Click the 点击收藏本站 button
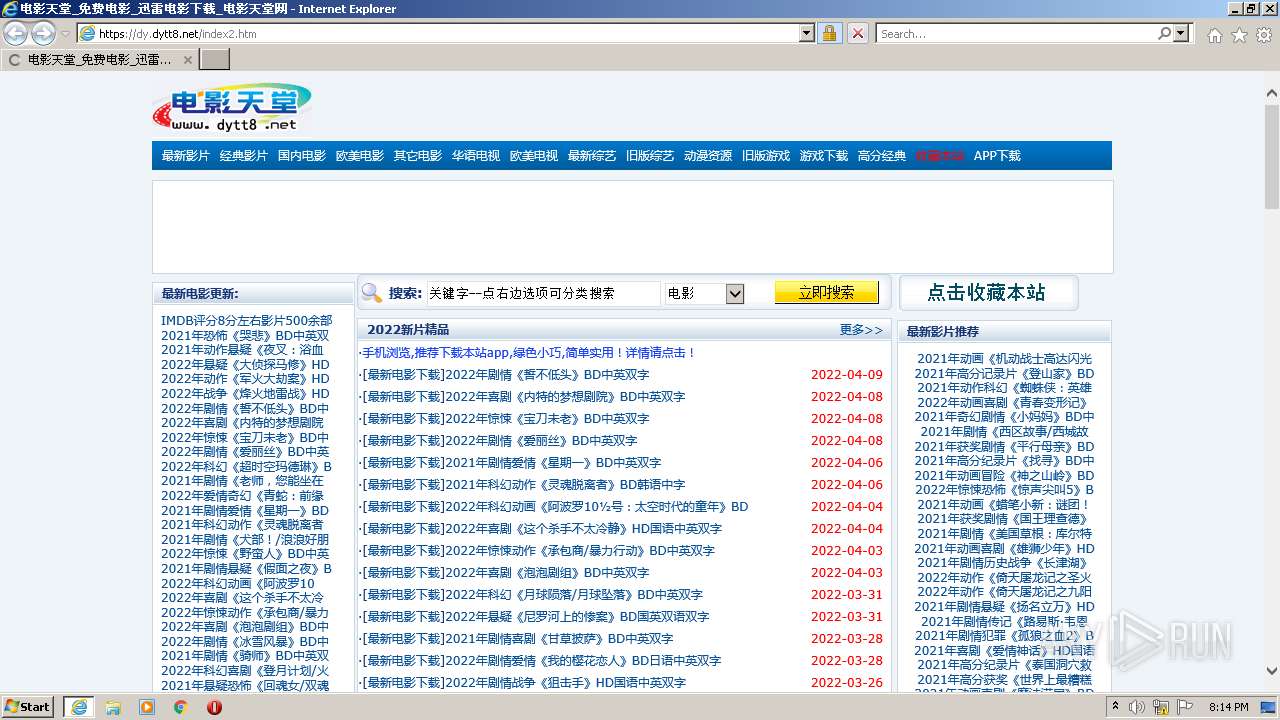The height and width of the screenshot is (720, 1280). point(988,293)
